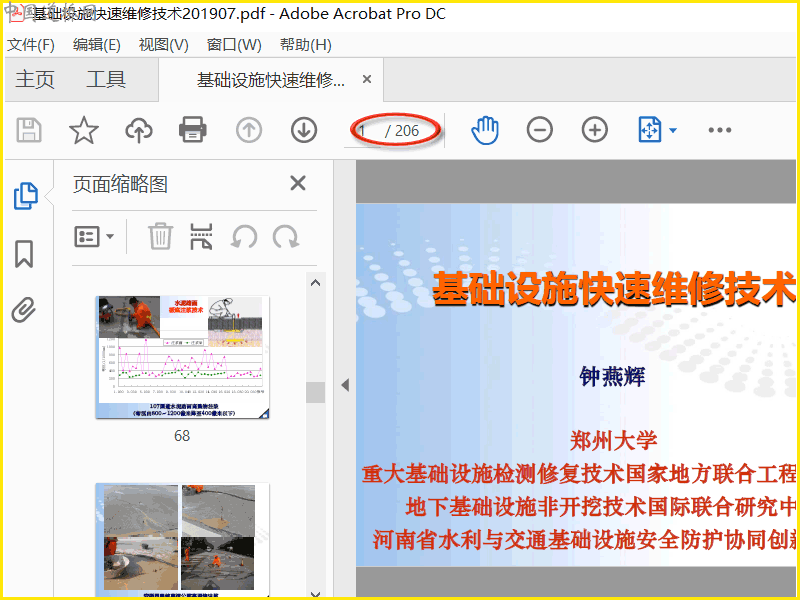Click the 页面缩略图 panel title
Viewport: 800px width, 600px height.
[120, 184]
